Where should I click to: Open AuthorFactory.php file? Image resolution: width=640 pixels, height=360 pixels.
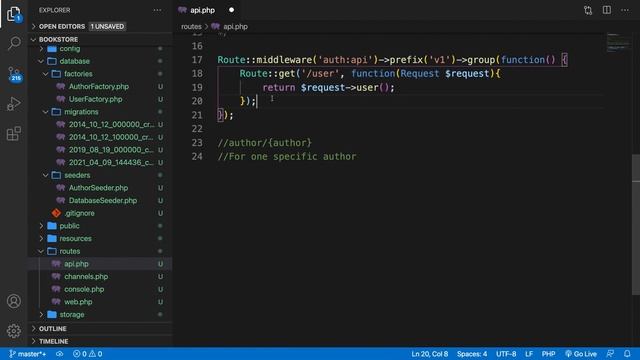point(100,87)
